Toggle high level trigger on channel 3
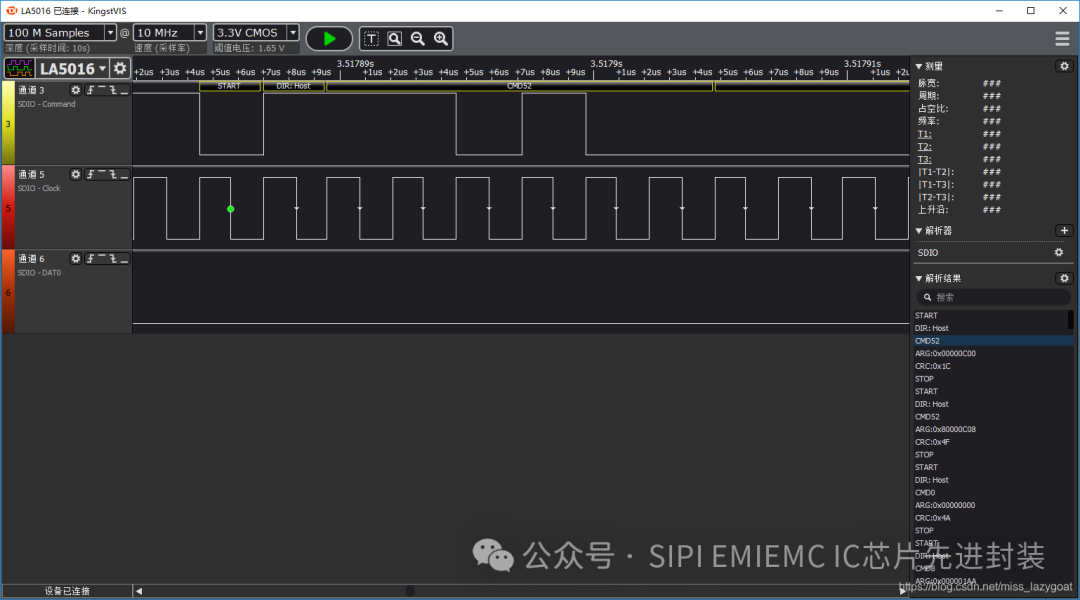 tap(102, 90)
